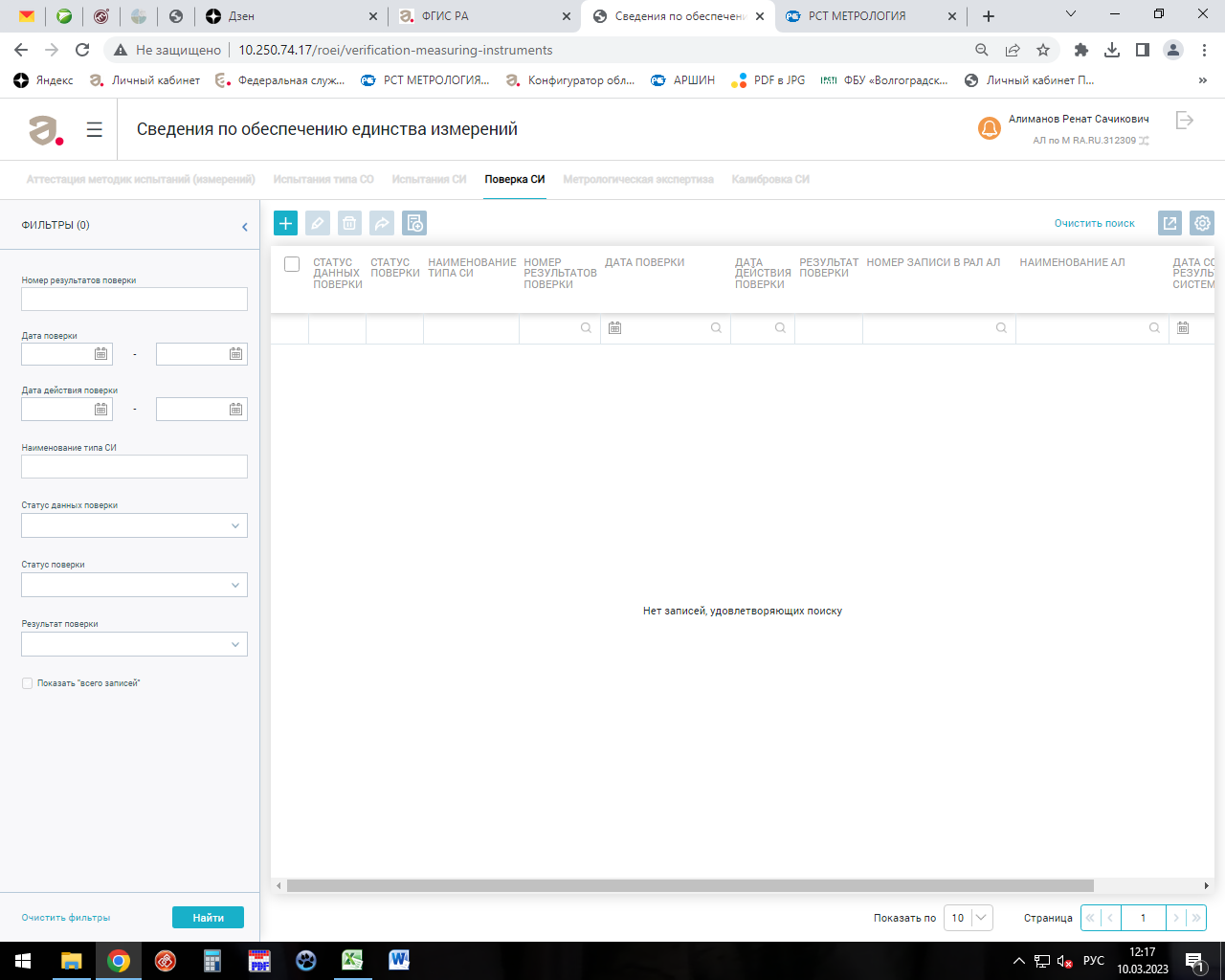Click the logout icon next to username
This screenshot has width=1225, height=980.
tap(1185, 121)
